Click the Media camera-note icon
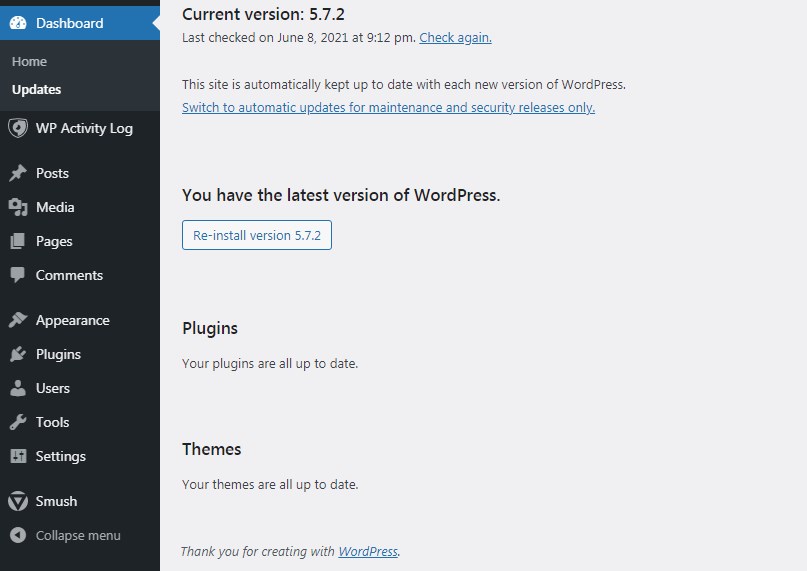 click(18, 207)
